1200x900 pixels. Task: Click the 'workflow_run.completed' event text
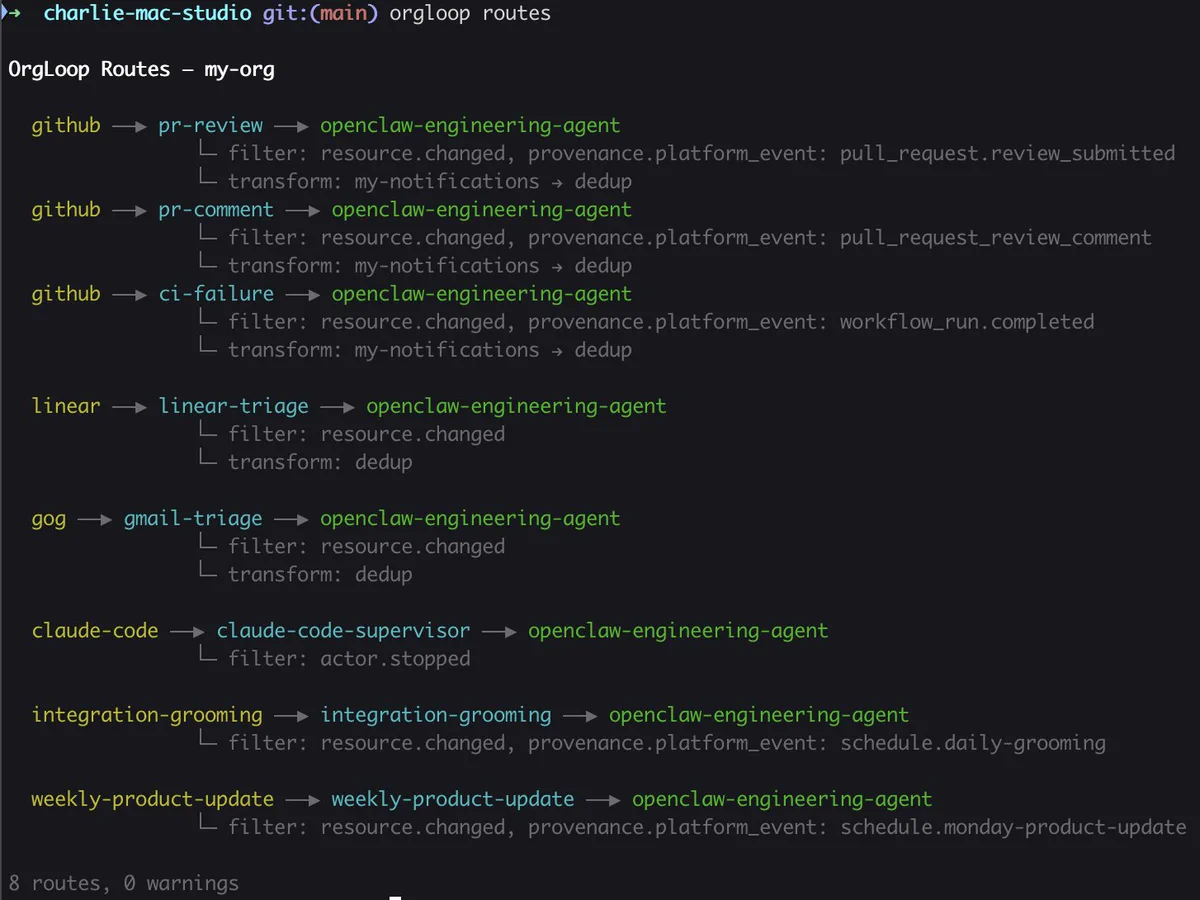pyautogui.click(x=967, y=322)
